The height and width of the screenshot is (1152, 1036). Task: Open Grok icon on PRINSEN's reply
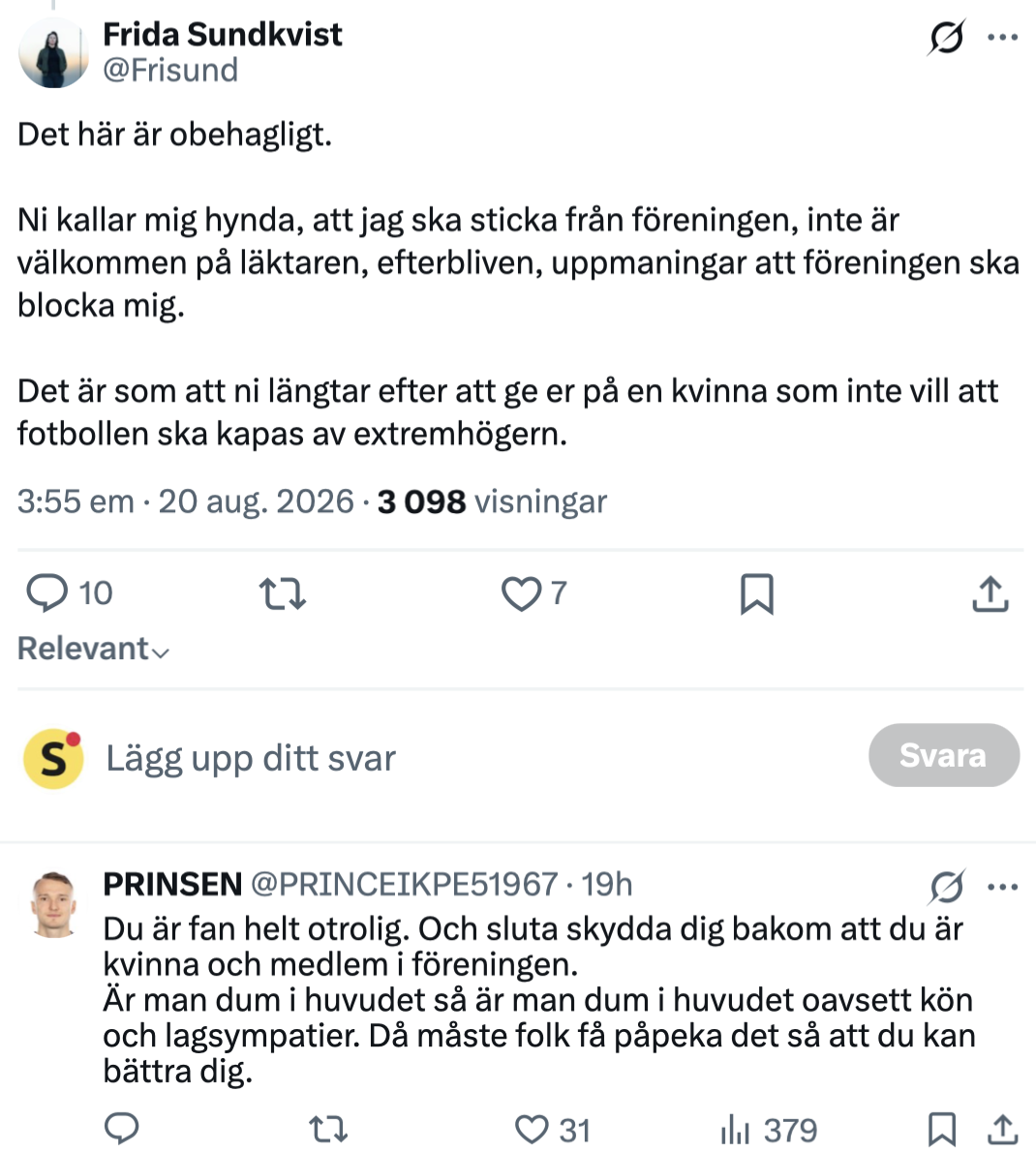[946, 886]
